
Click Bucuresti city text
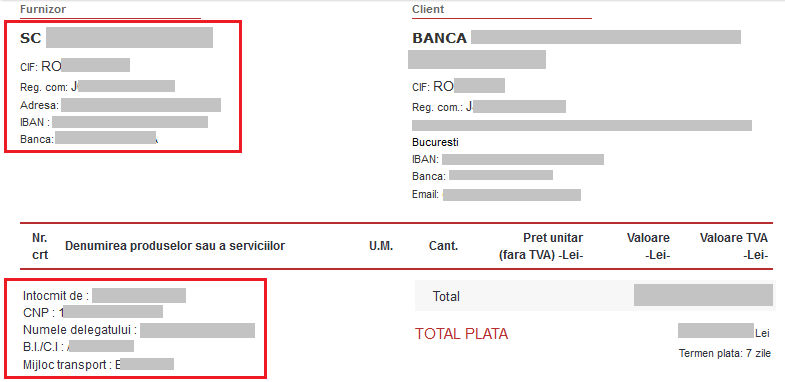[x=435, y=142]
